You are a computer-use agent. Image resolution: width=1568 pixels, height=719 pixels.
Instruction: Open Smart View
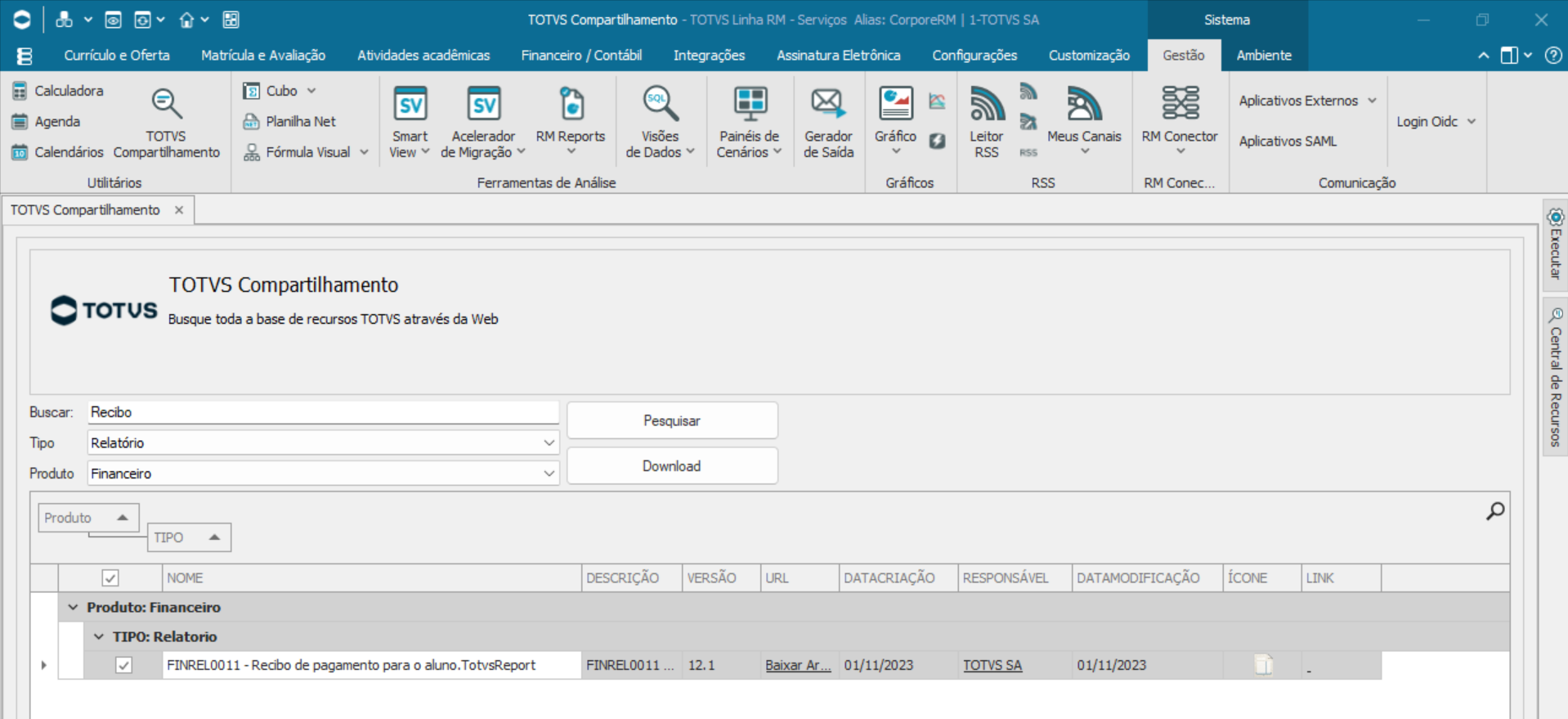click(410, 124)
